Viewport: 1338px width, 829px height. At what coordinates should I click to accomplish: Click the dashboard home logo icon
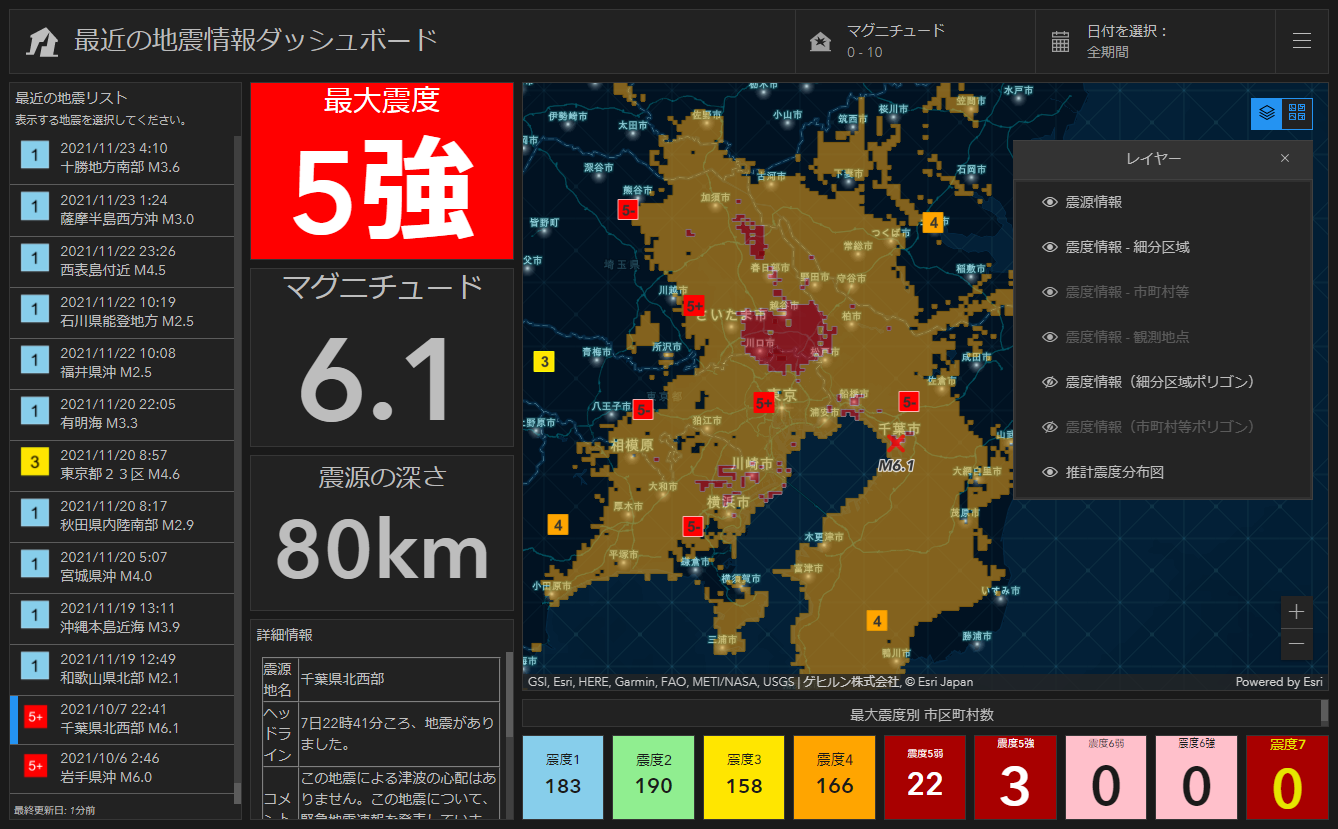tap(42, 41)
